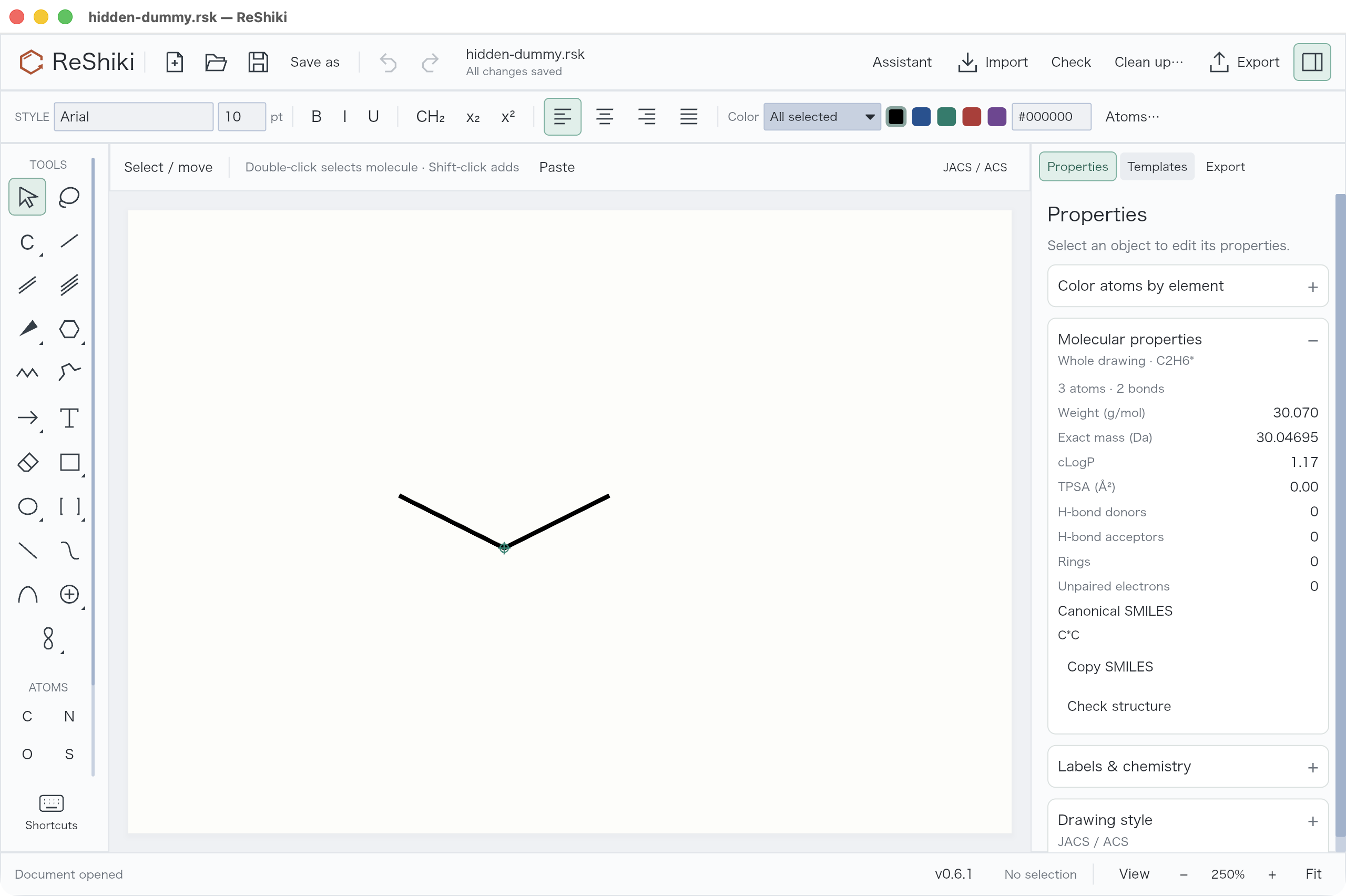Select the hexagon ring tool
This screenshot has height=896, width=1346.
[69, 329]
